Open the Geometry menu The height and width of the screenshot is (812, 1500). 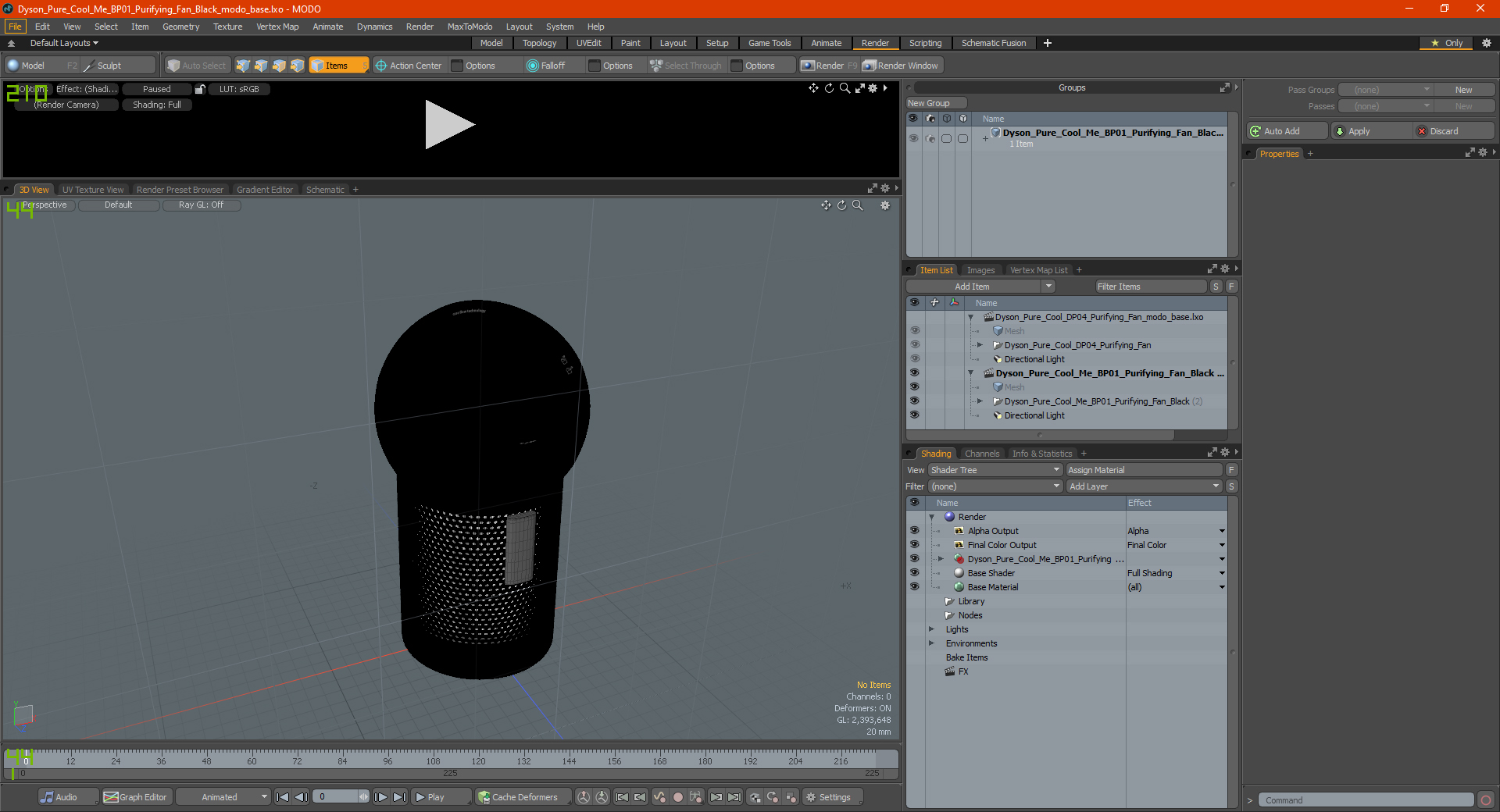(x=180, y=27)
